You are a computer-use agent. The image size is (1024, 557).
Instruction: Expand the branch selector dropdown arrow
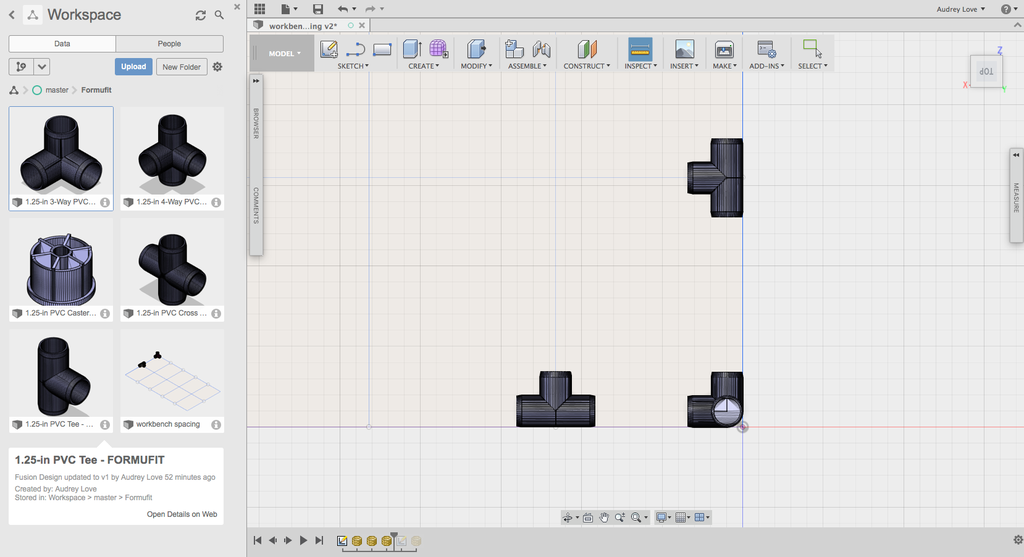point(42,67)
